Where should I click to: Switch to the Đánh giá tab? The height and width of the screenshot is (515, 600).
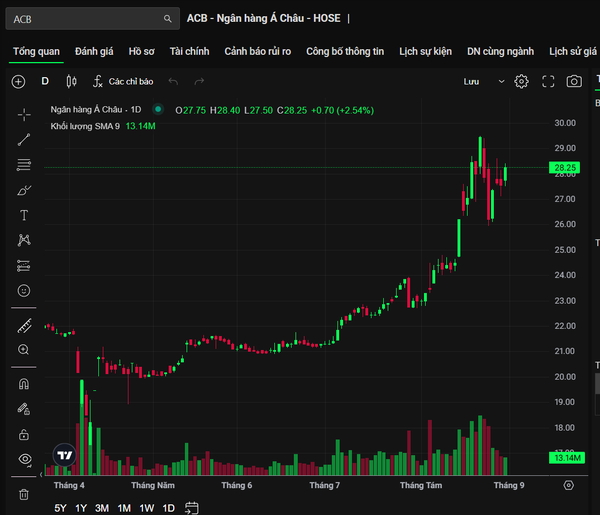(x=94, y=51)
